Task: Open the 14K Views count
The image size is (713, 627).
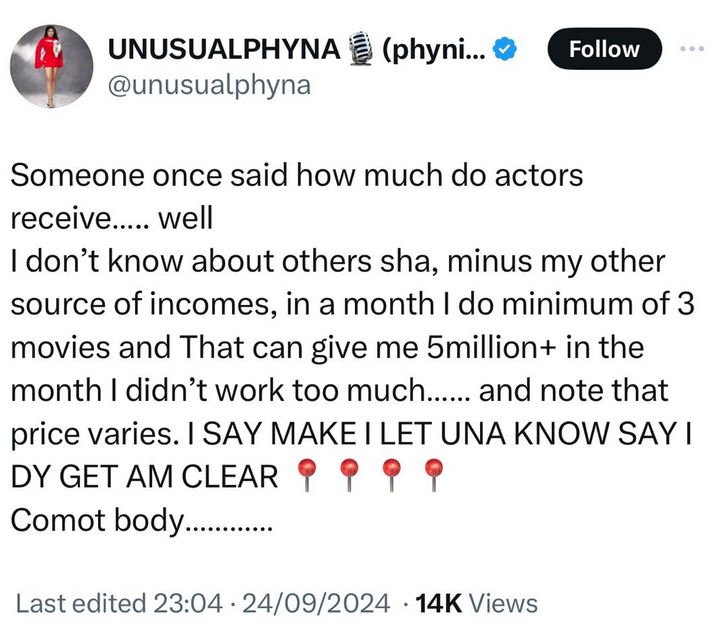Action: point(476,603)
